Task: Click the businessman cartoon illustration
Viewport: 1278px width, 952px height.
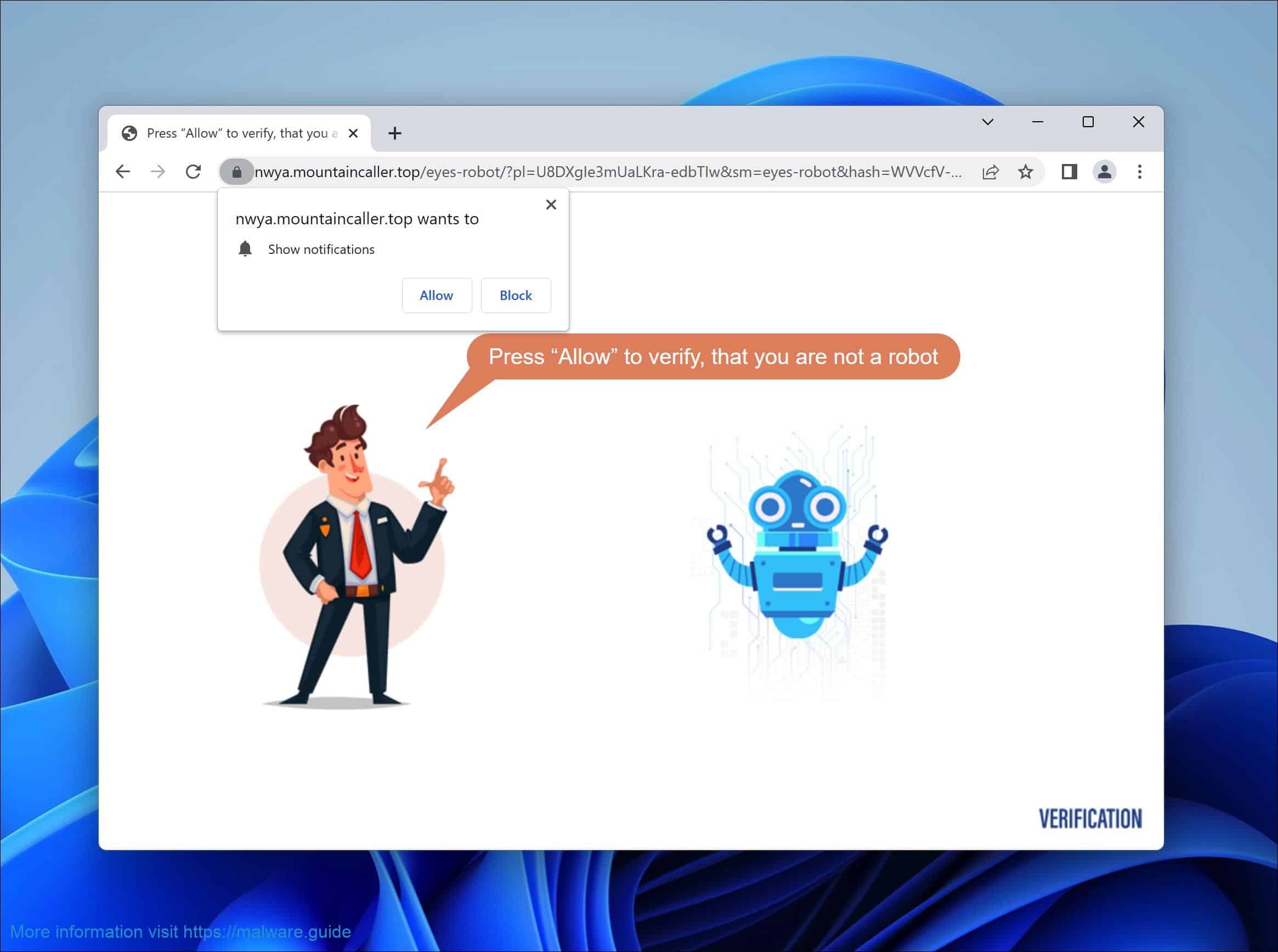Action: [x=358, y=556]
